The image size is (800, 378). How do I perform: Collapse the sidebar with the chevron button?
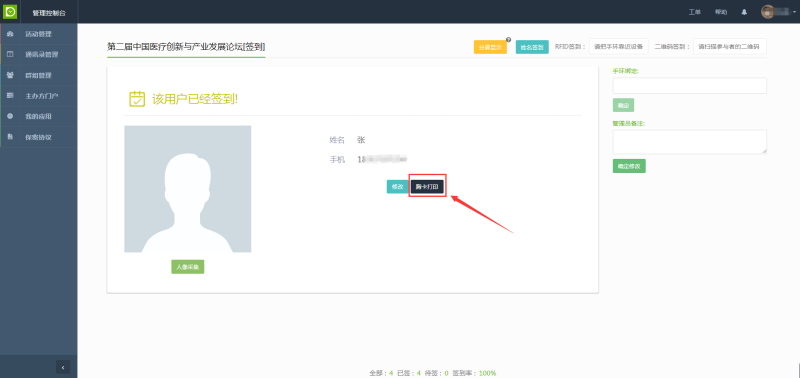[63, 367]
